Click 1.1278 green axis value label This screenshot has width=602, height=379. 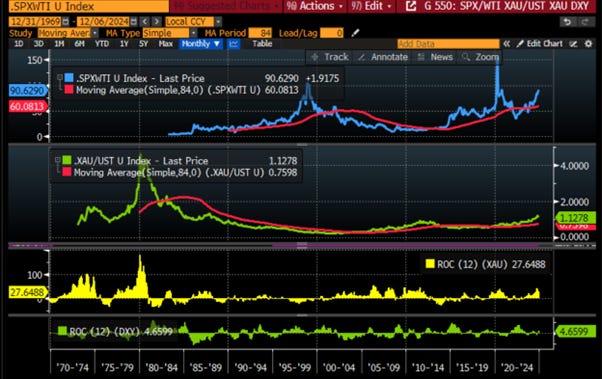576,218
